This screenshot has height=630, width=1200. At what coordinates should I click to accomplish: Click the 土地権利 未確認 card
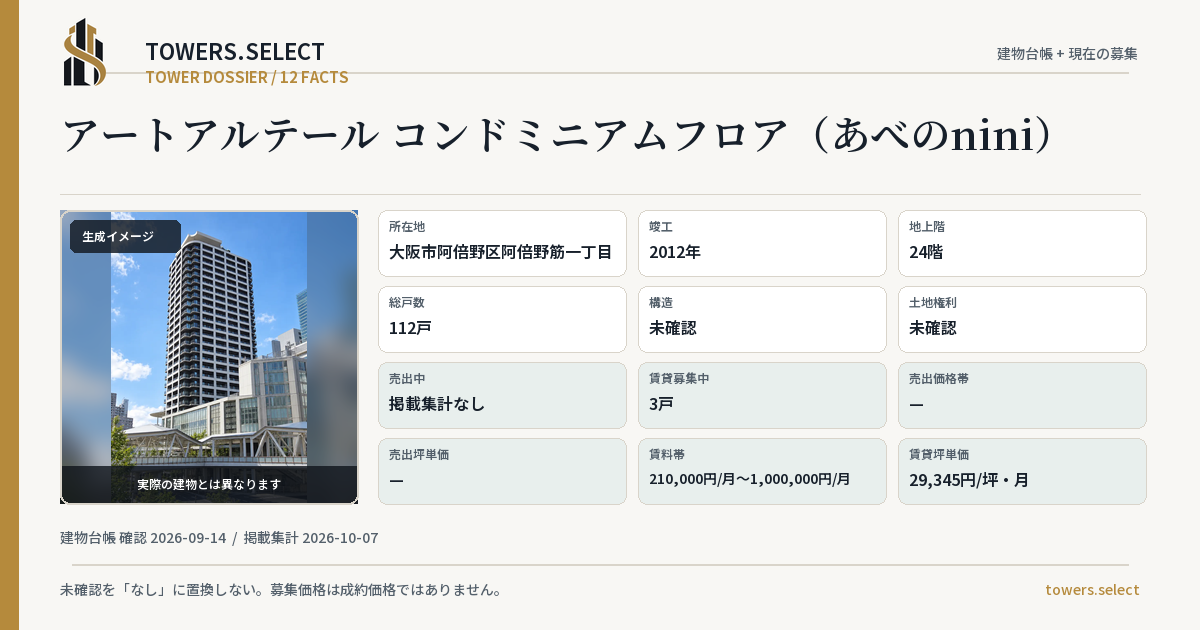(1022, 319)
